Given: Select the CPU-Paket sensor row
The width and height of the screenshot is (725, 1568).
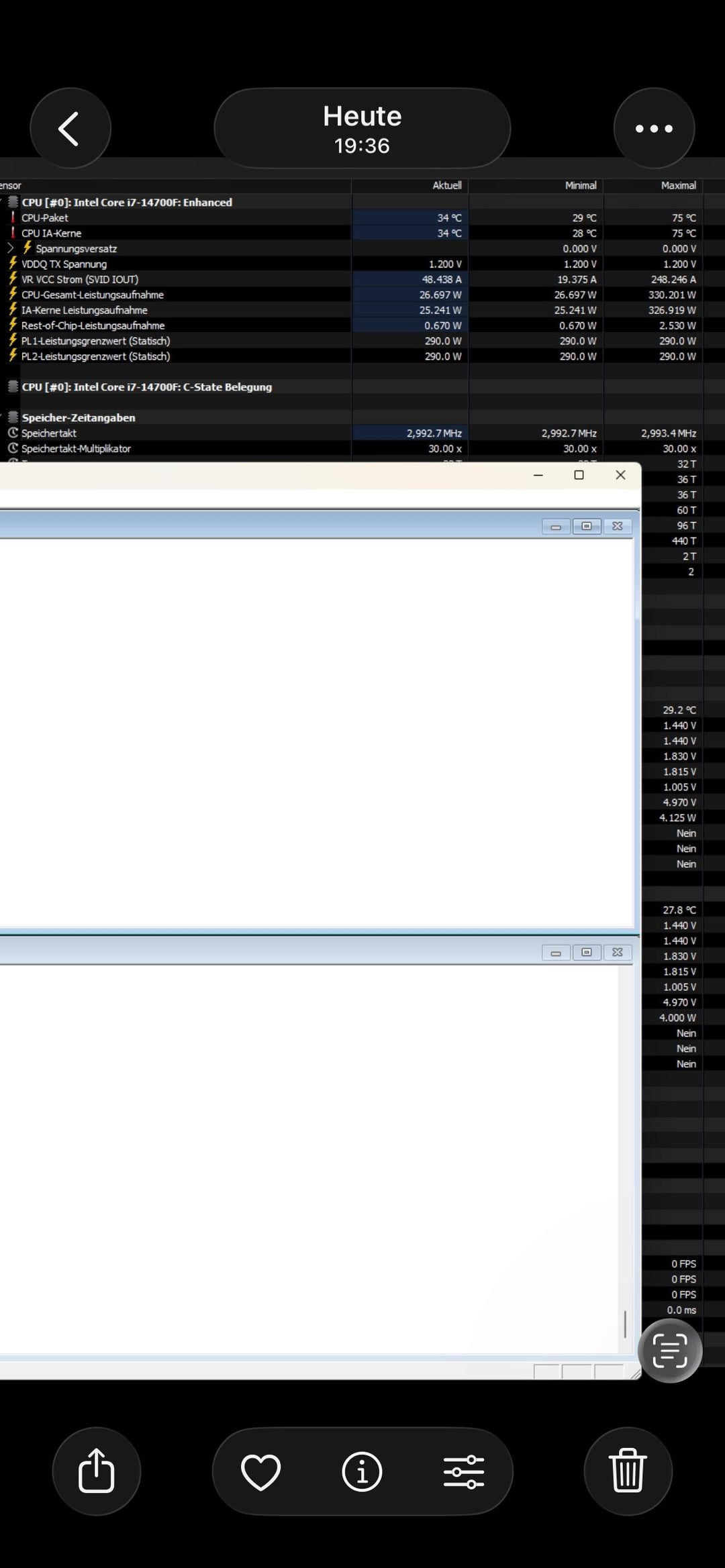Looking at the screenshot, I should pos(44,217).
